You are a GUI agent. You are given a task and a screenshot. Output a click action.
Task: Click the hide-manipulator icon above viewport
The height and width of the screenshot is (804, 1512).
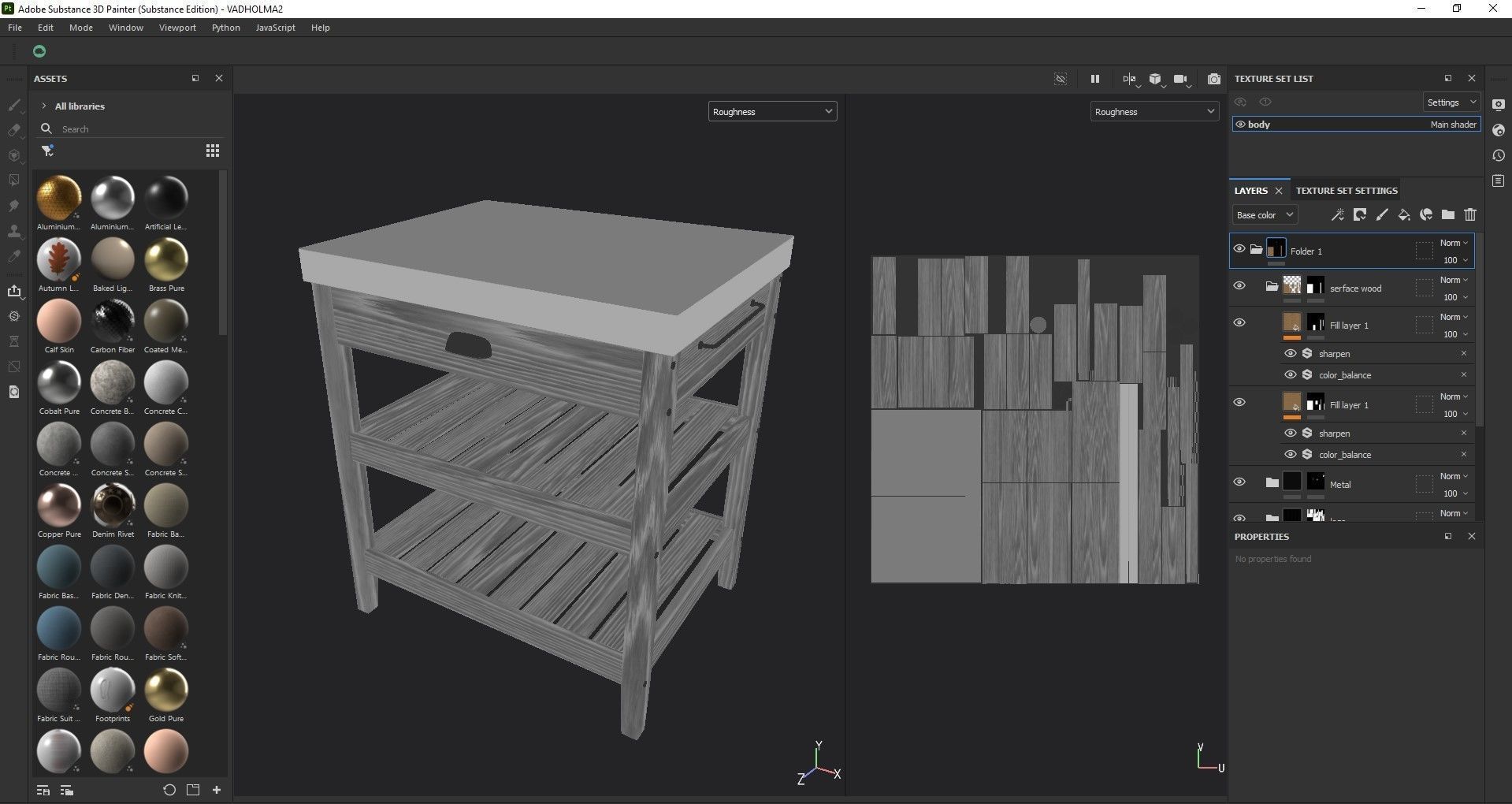pos(1061,79)
